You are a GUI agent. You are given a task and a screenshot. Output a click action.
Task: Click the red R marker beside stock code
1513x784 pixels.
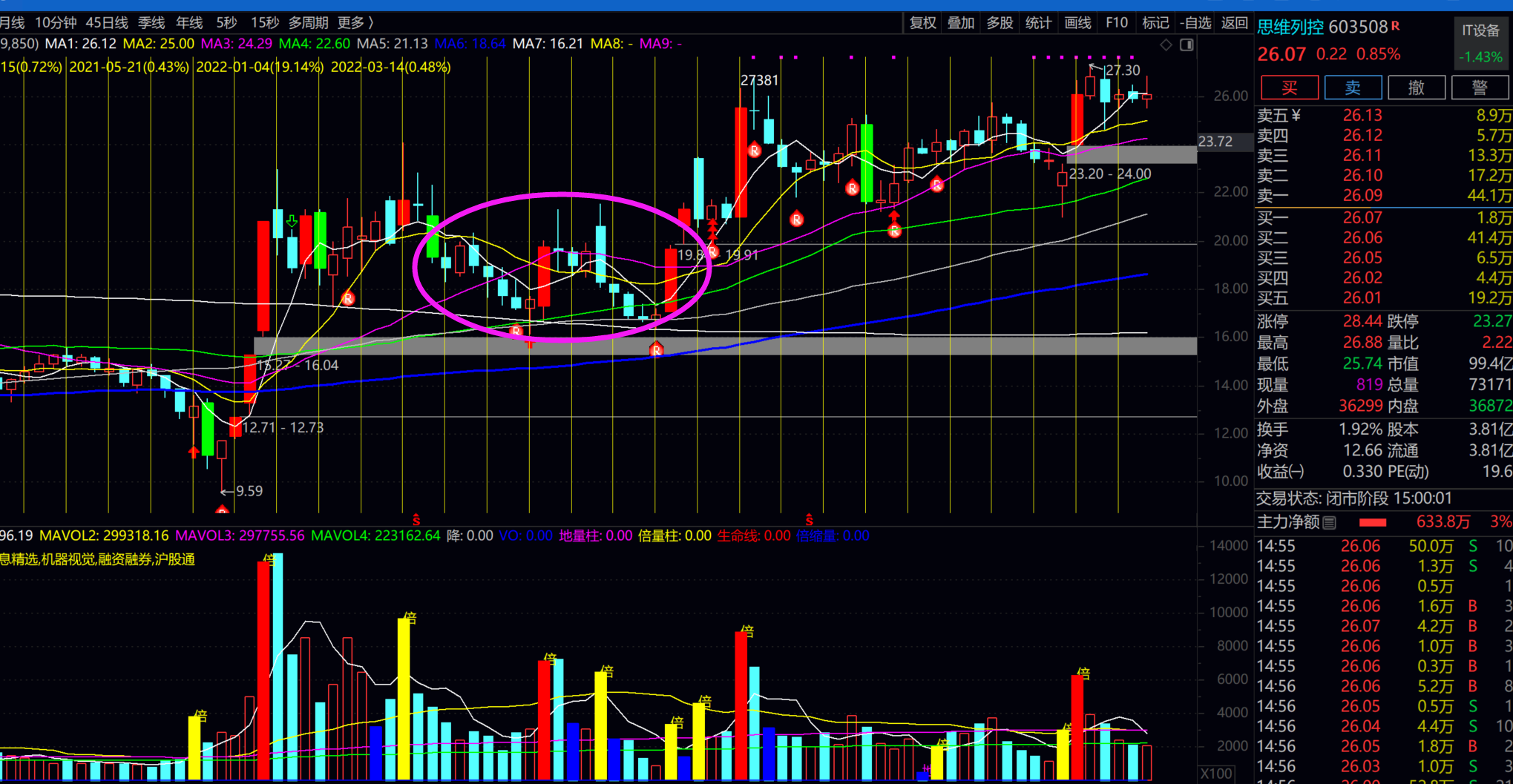point(1395,26)
